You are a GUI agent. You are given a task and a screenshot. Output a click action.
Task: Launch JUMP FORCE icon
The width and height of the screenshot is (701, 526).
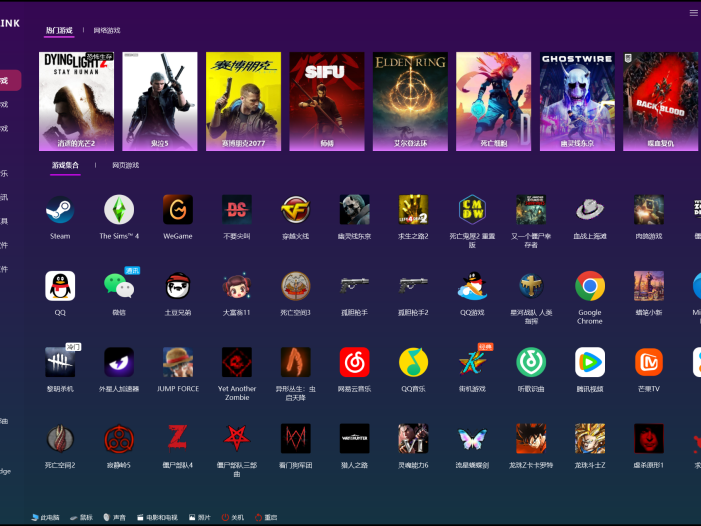coord(178,362)
